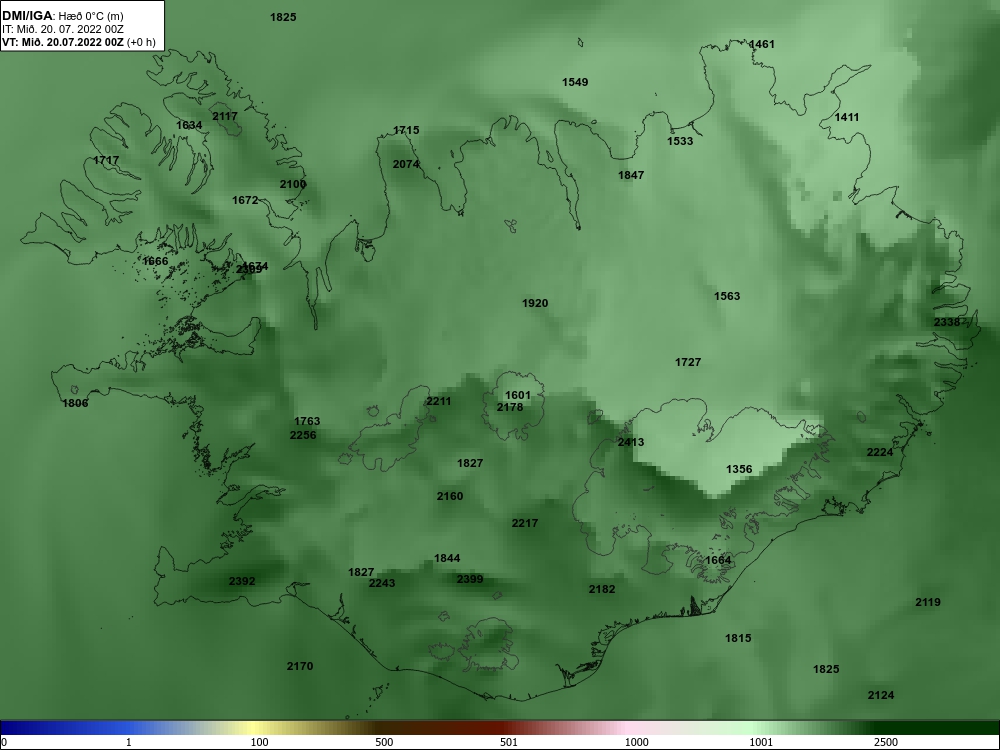Click the 1533 height value
This screenshot has width=1000, height=750.
[x=680, y=141]
